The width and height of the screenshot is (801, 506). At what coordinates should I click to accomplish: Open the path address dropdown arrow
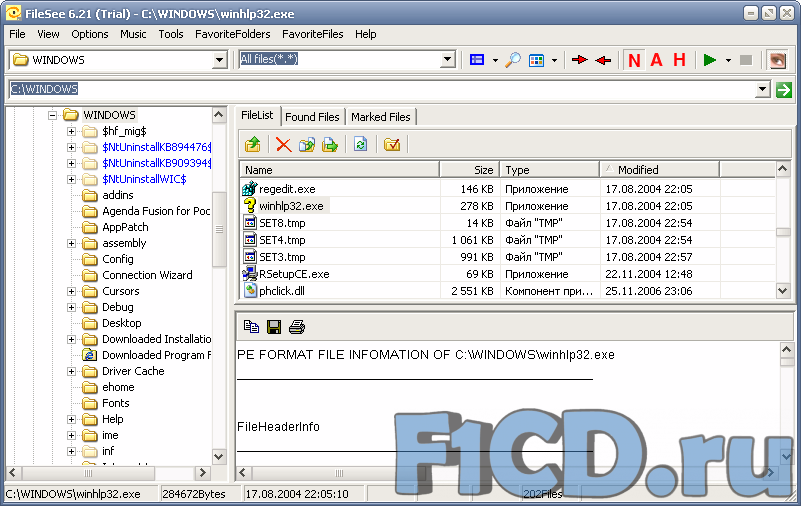[x=762, y=90]
